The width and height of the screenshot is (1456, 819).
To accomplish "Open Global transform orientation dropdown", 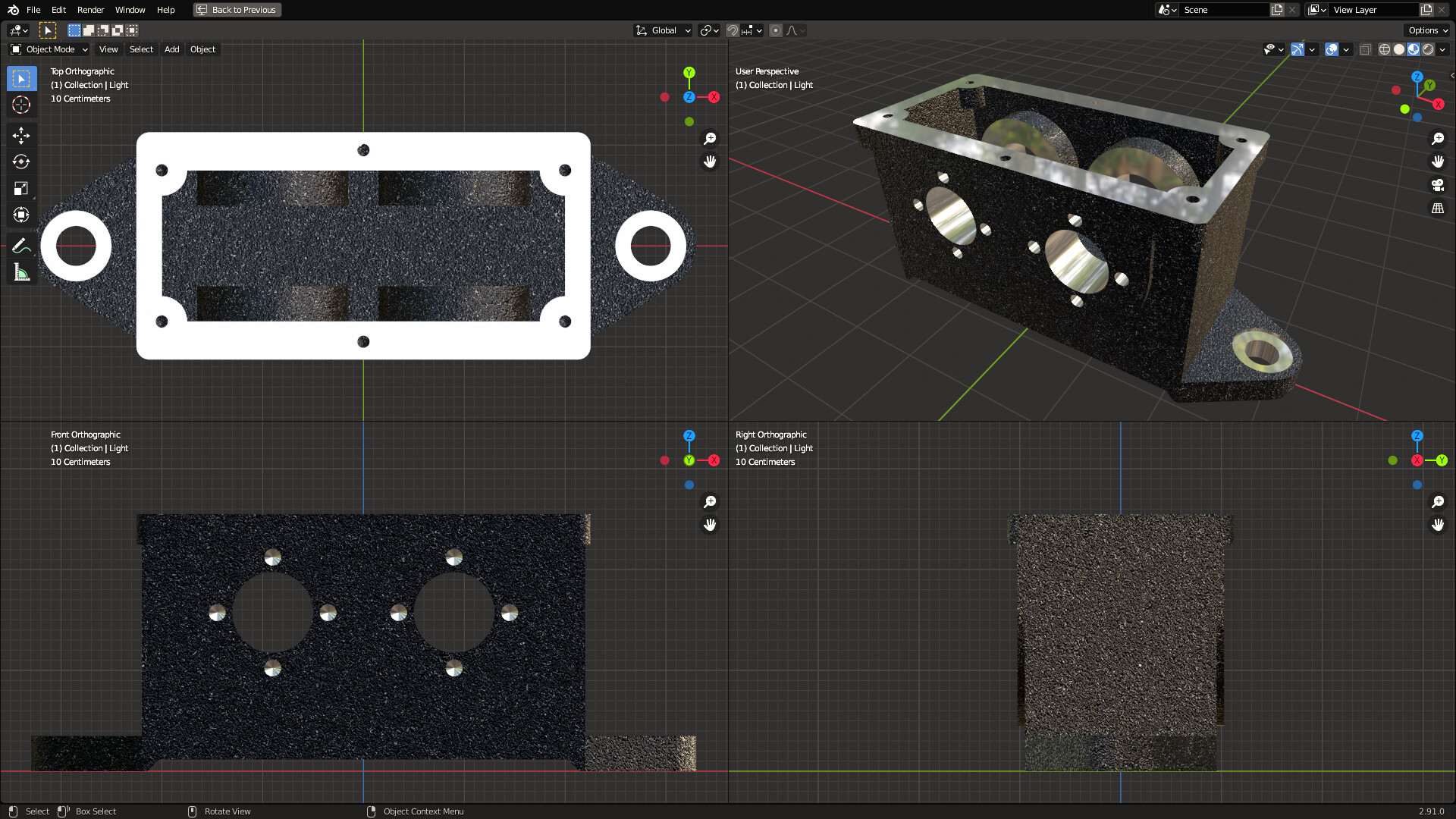I will click(664, 30).
